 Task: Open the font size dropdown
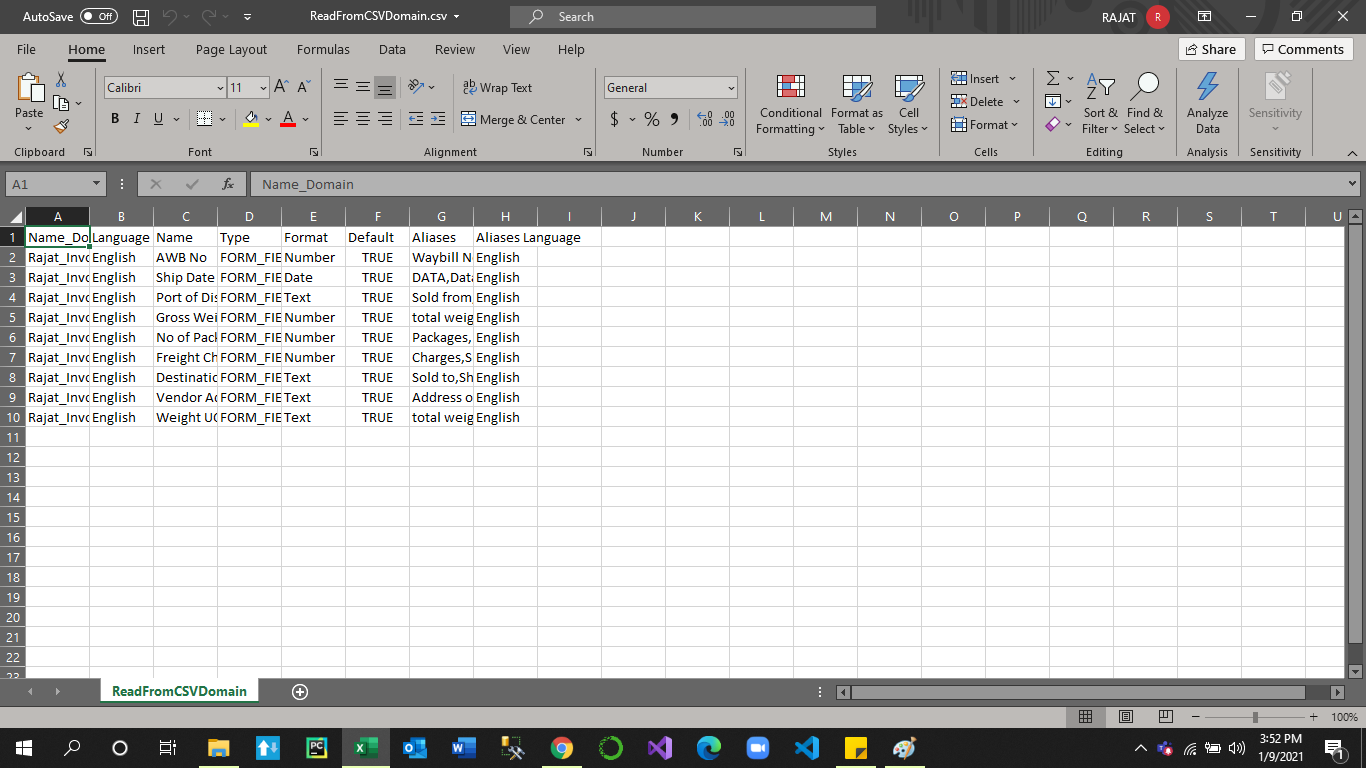coord(263,88)
